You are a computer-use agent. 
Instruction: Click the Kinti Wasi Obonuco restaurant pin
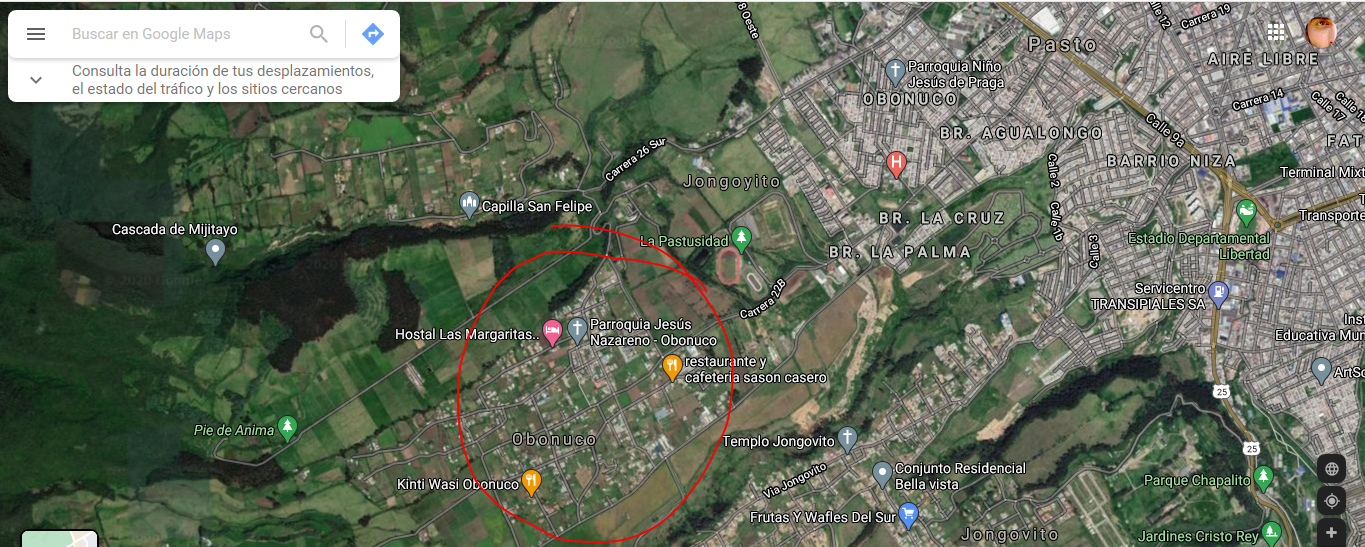(x=531, y=482)
